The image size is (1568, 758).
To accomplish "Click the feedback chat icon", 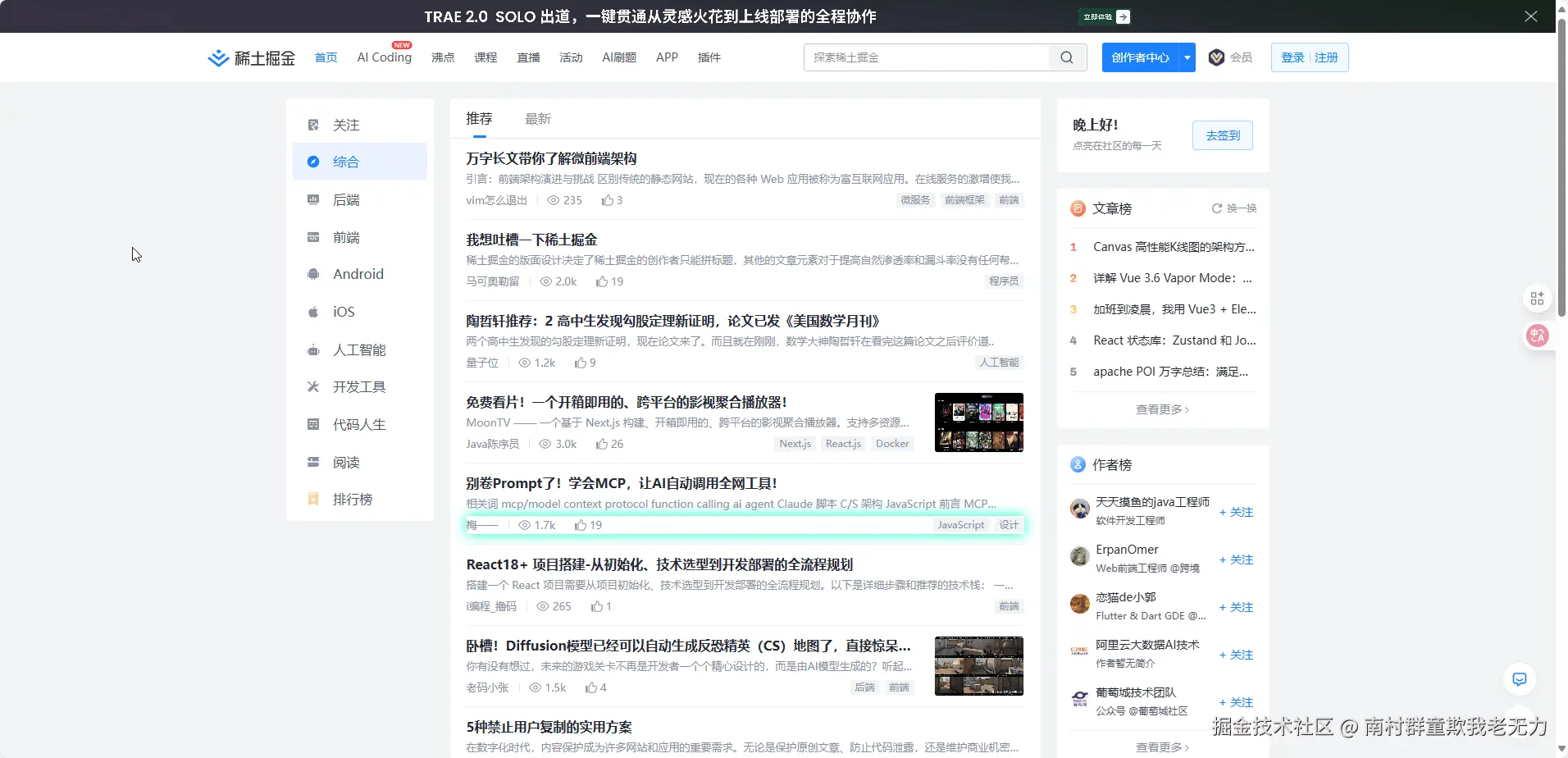I will 1519,679.
